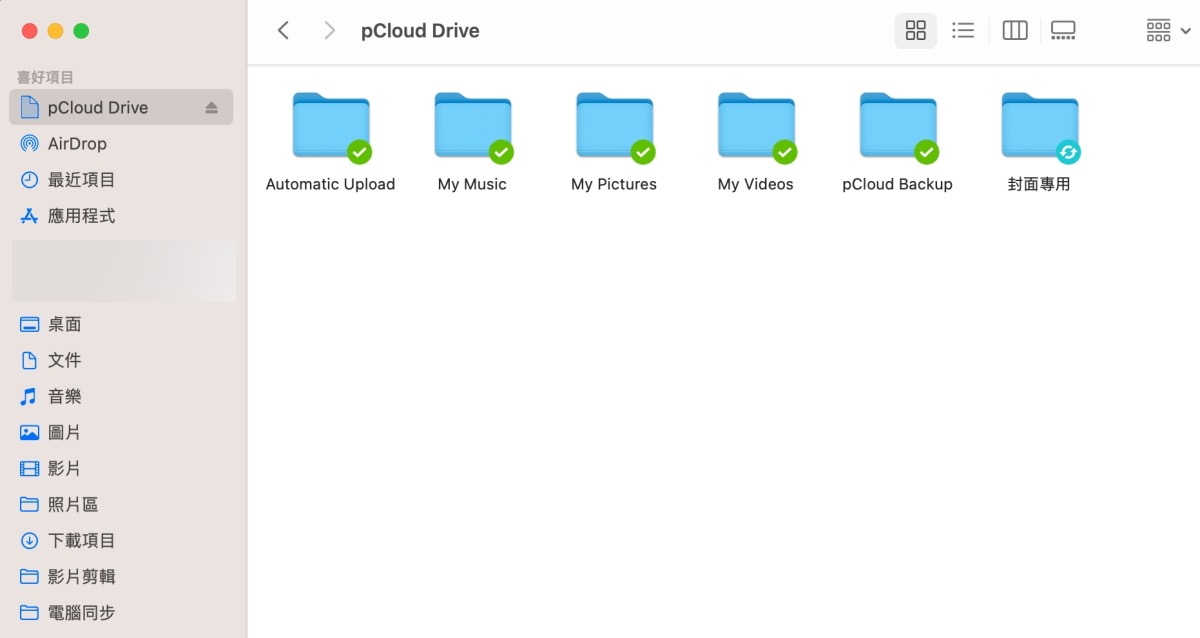
Task: Go to 下載項目 in the sidebar
Action: click(x=81, y=540)
